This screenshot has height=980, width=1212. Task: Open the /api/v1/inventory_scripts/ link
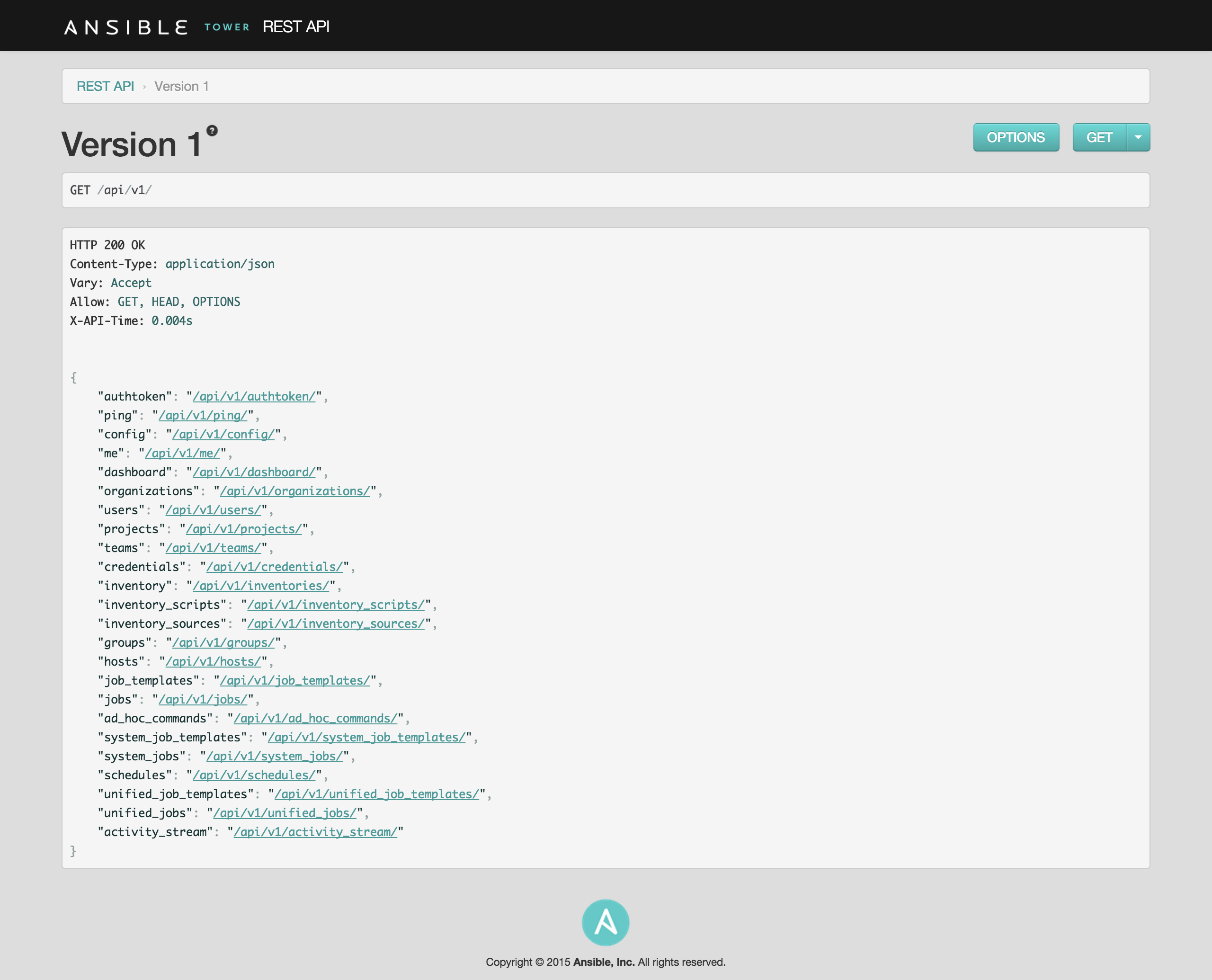coord(336,605)
